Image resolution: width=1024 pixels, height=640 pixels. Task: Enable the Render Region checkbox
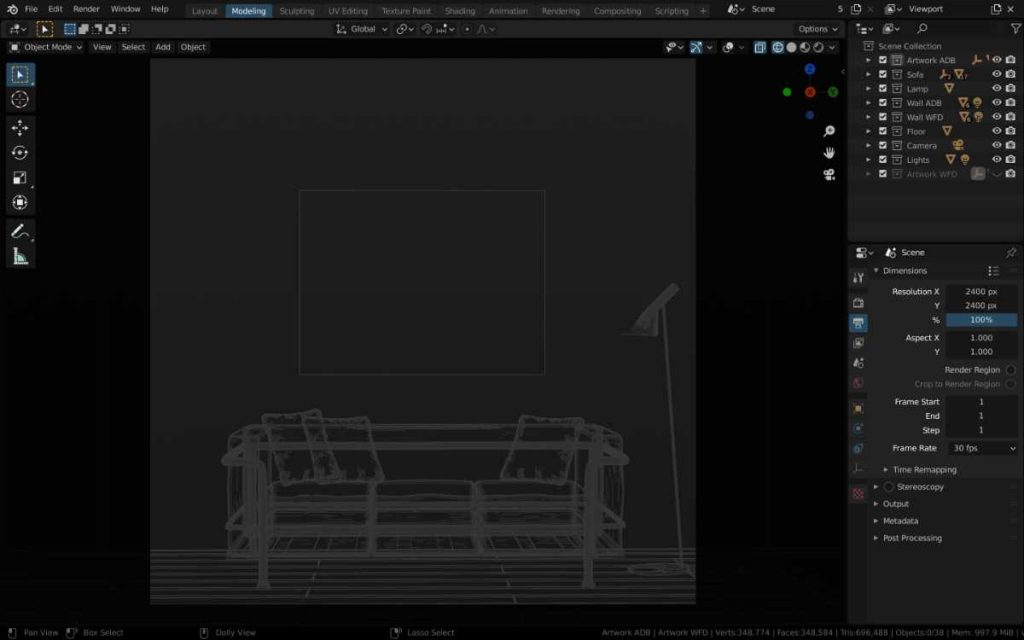(x=1010, y=370)
